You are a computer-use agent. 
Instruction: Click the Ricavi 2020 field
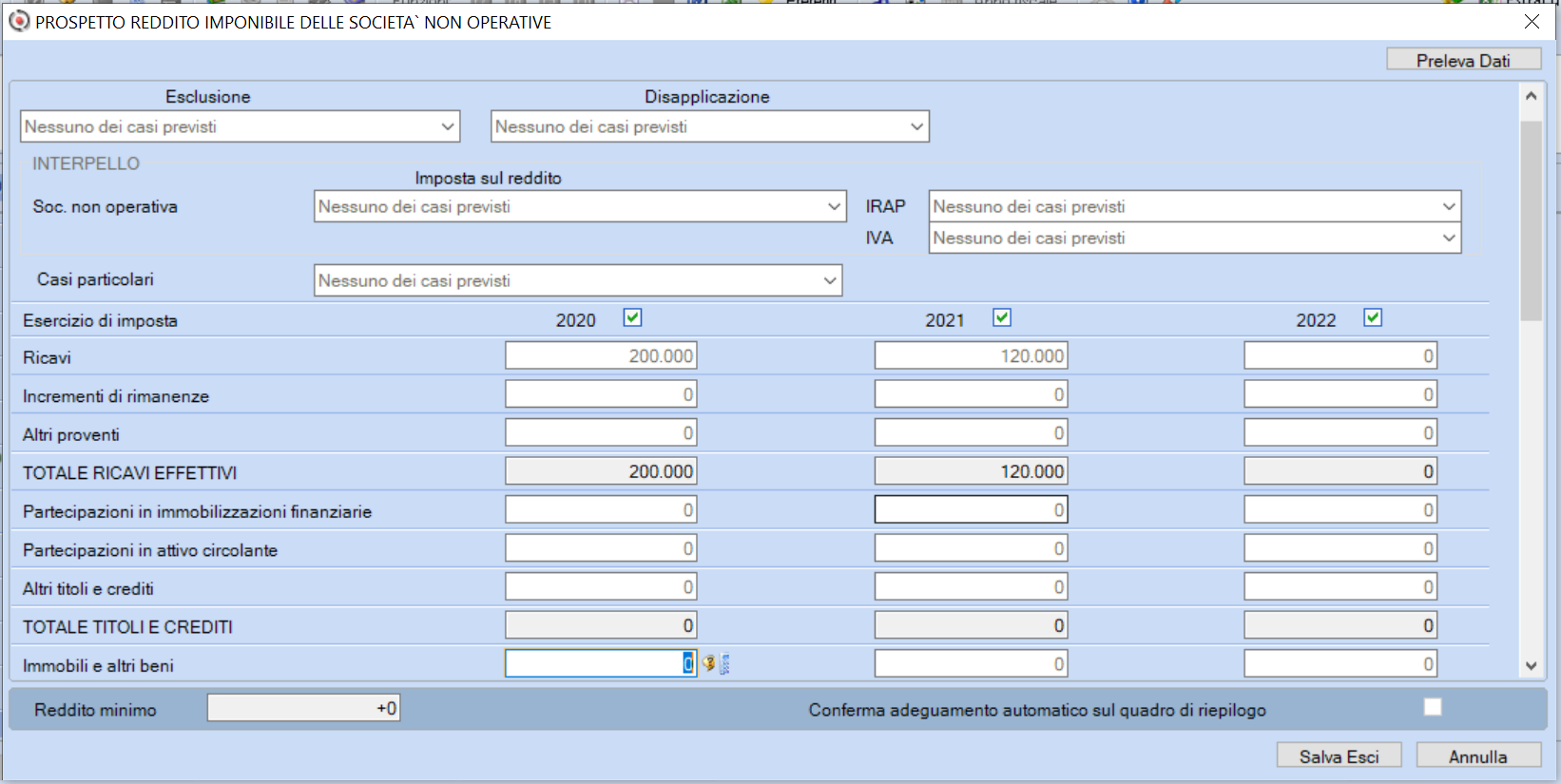tap(601, 355)
